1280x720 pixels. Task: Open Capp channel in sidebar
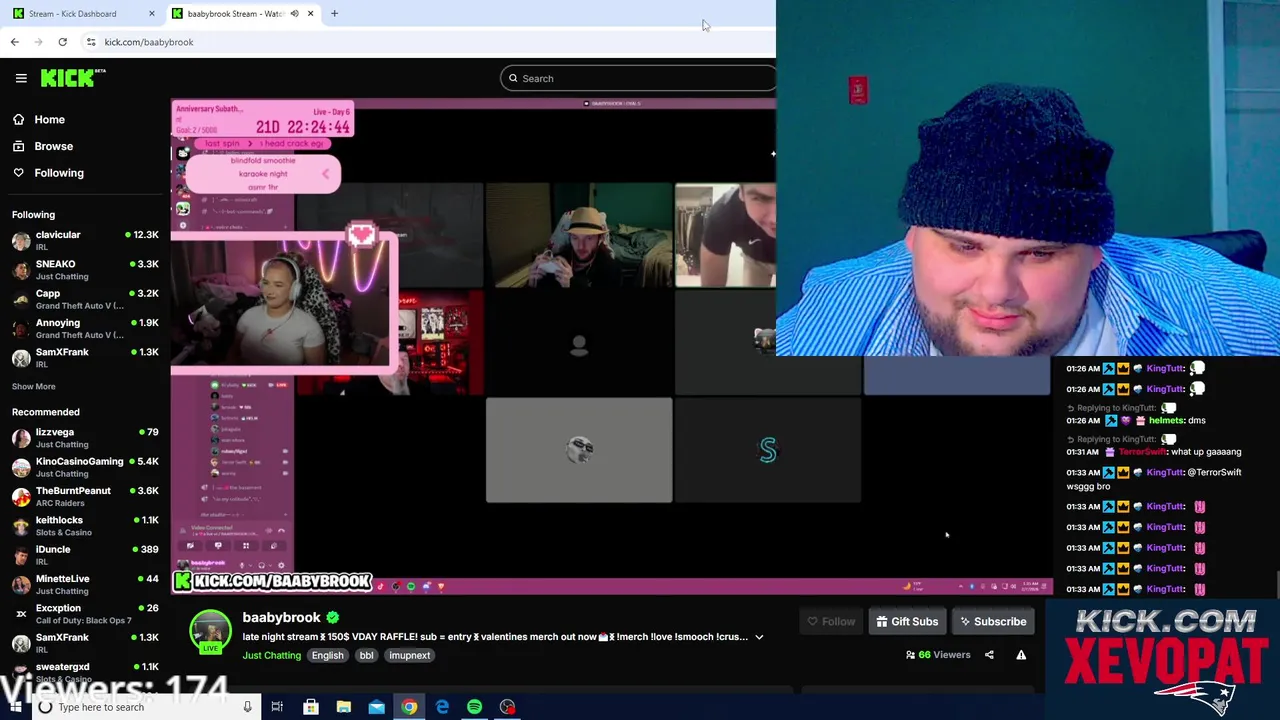point(85,299)
